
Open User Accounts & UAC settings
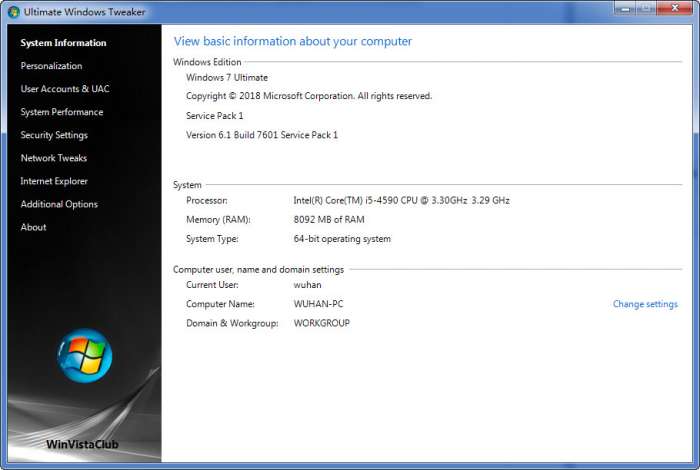tap(65, 89)
